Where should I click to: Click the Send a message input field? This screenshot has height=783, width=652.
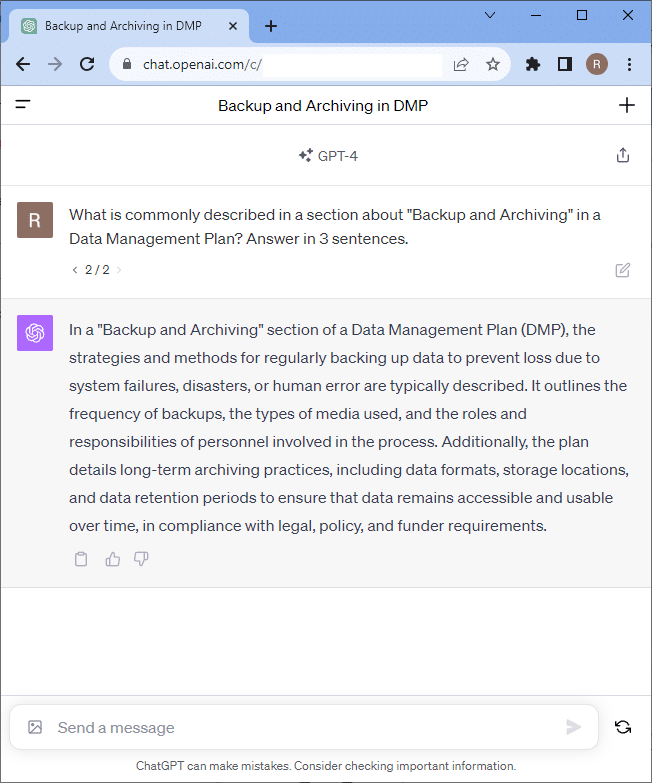(300, 727)
